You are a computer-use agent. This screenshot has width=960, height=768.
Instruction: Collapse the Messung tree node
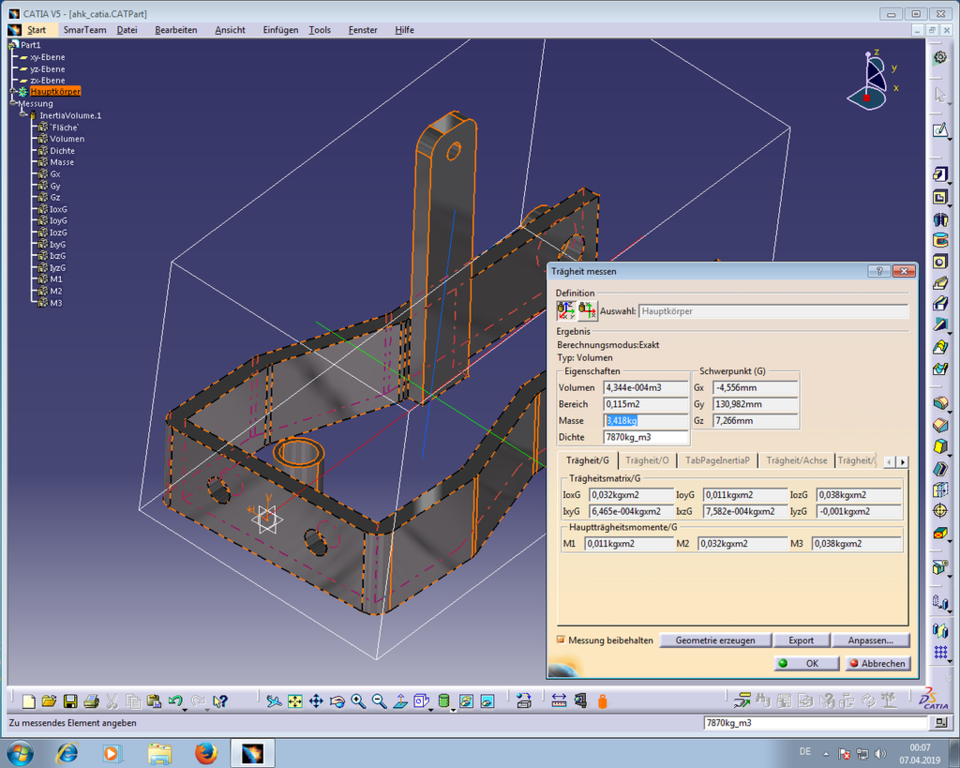coord(13,103)
